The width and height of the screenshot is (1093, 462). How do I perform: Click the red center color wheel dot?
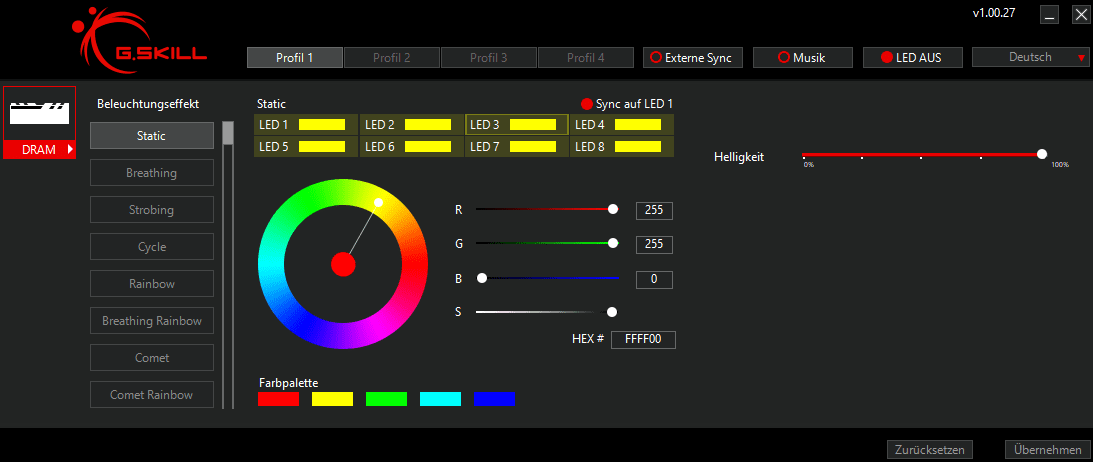click(x=343, y=264)
